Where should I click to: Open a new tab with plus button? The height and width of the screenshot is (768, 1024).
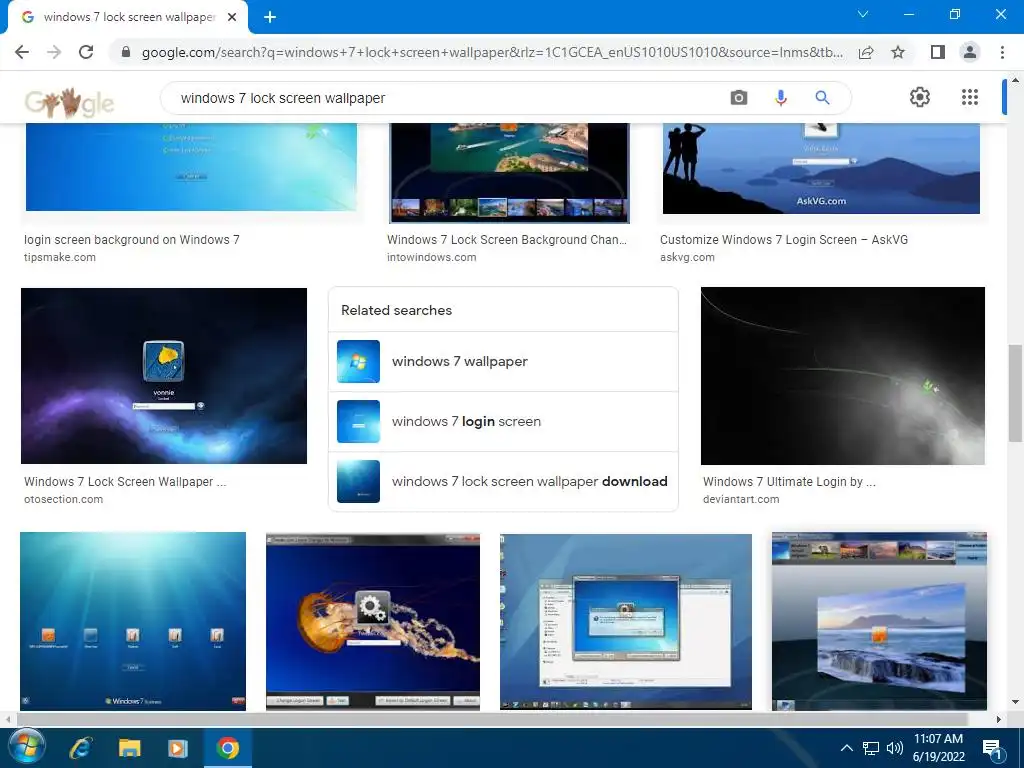[270, 17]
